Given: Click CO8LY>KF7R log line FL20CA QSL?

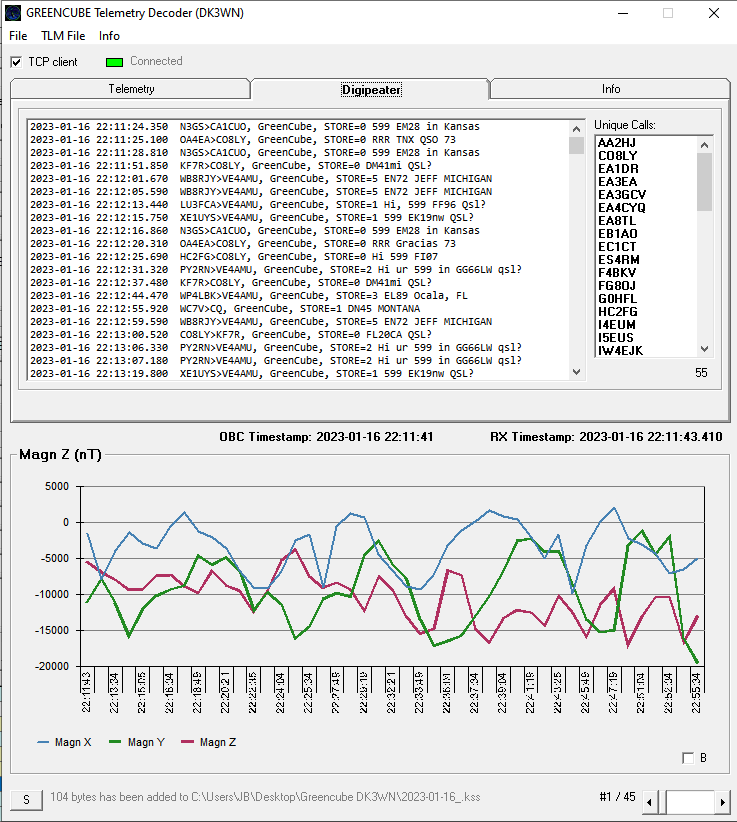Looking at the screenshot, I should (231, 335).
